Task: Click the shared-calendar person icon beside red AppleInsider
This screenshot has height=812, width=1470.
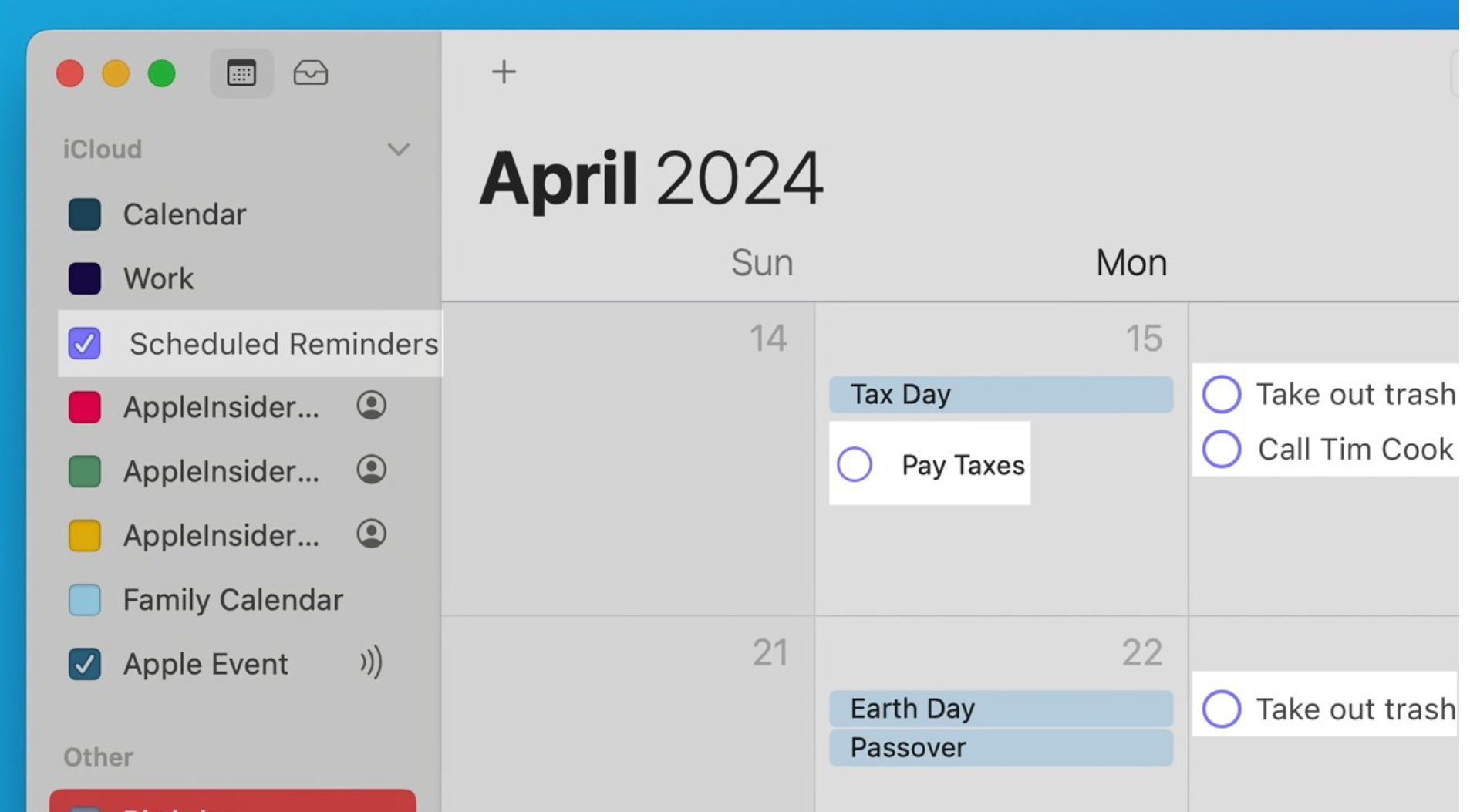Action: (370, 406)
